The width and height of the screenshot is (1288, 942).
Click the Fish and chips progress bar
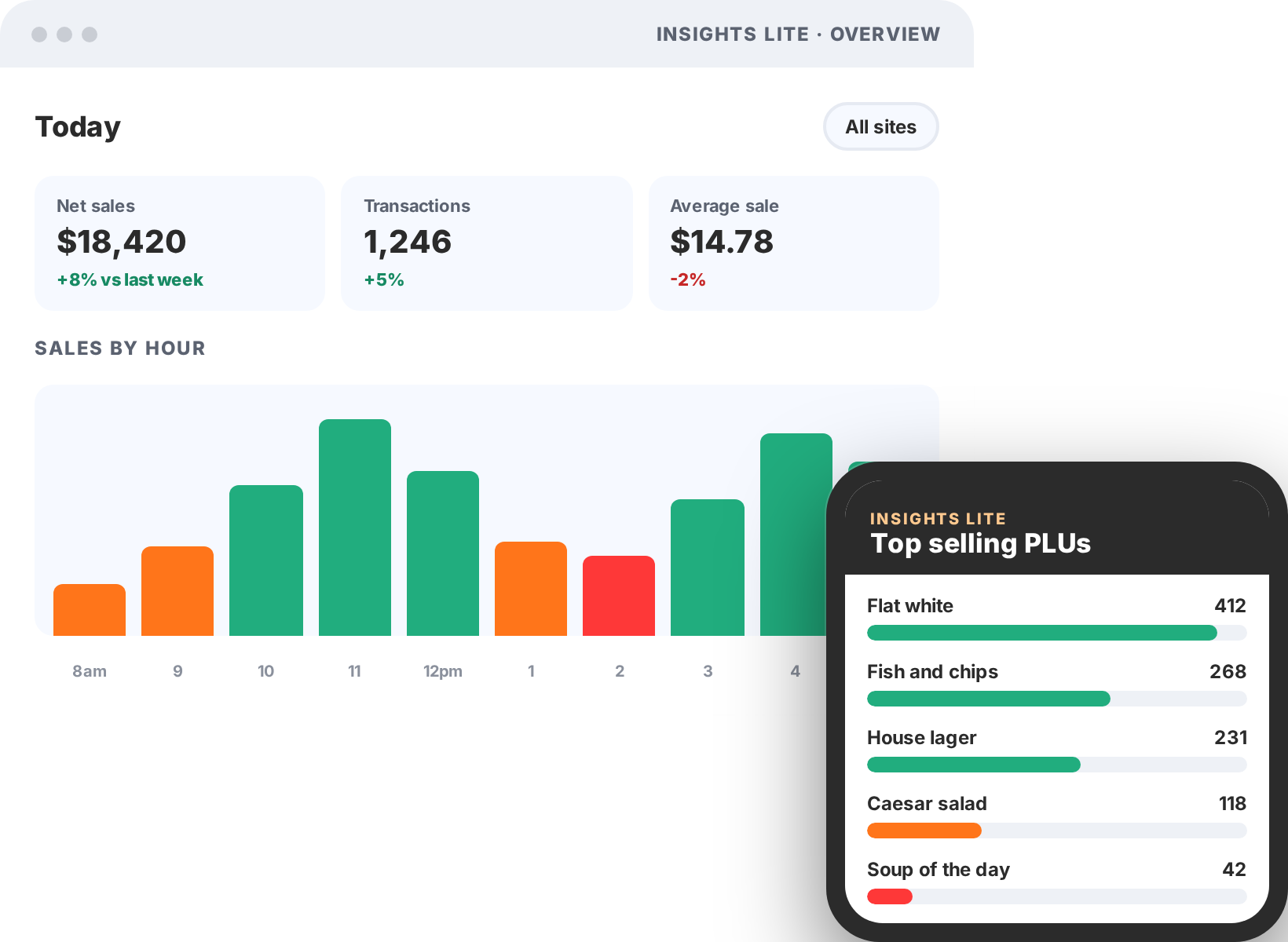(x=1056, y=699)
